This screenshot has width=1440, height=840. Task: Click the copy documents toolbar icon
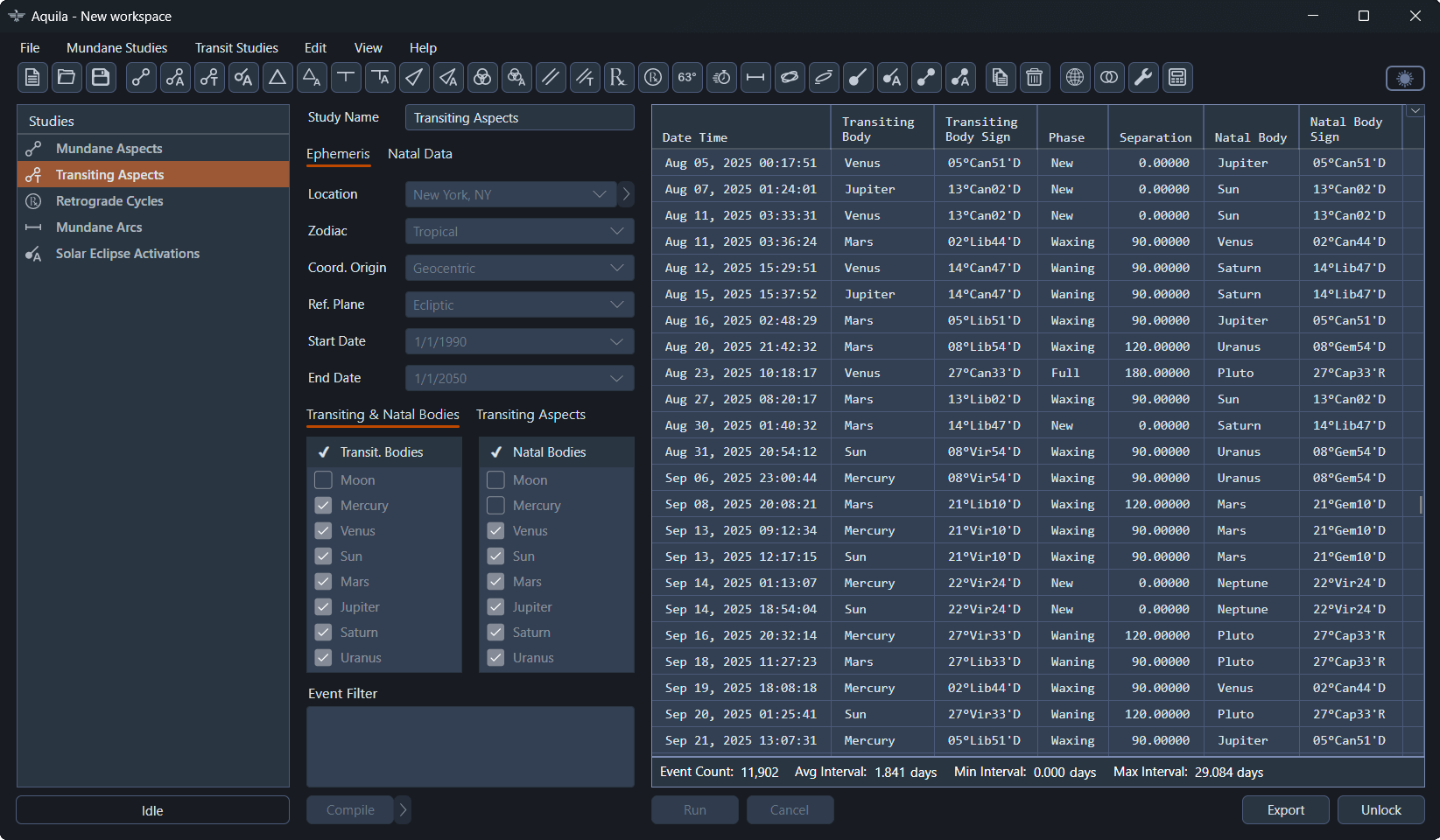(1000, 78)
